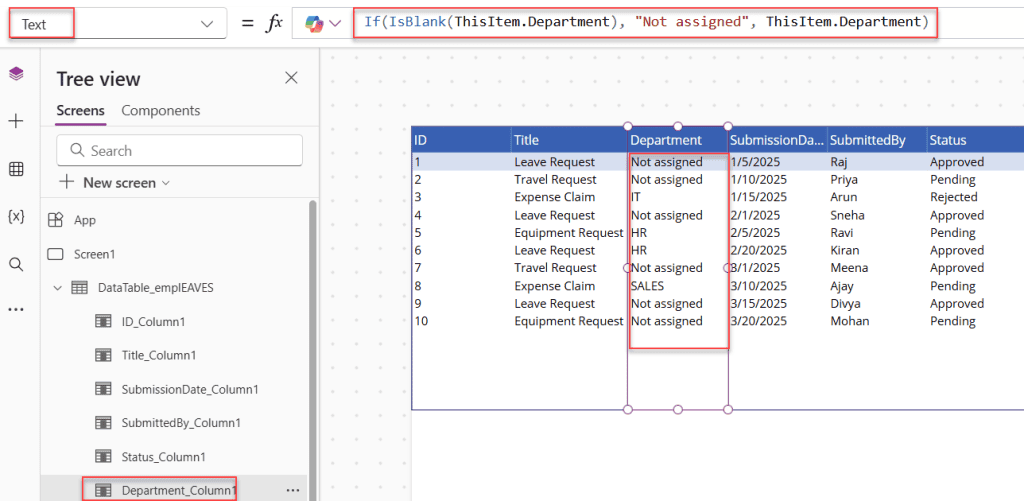Click the Title column header
Viewport: 1024px width, 501px height.
point(569,140)
